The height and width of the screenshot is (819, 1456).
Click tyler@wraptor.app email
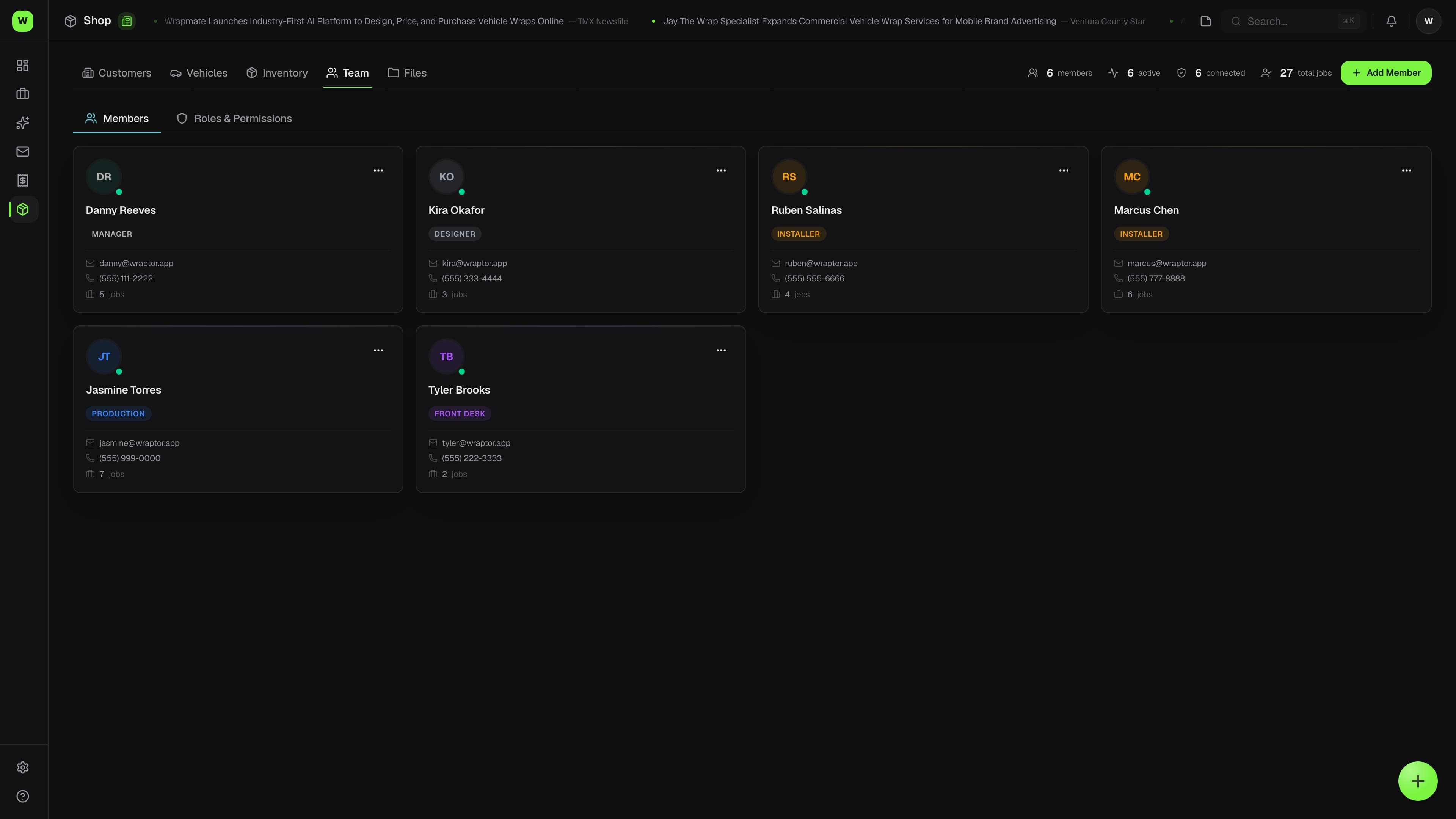point(476,443)
